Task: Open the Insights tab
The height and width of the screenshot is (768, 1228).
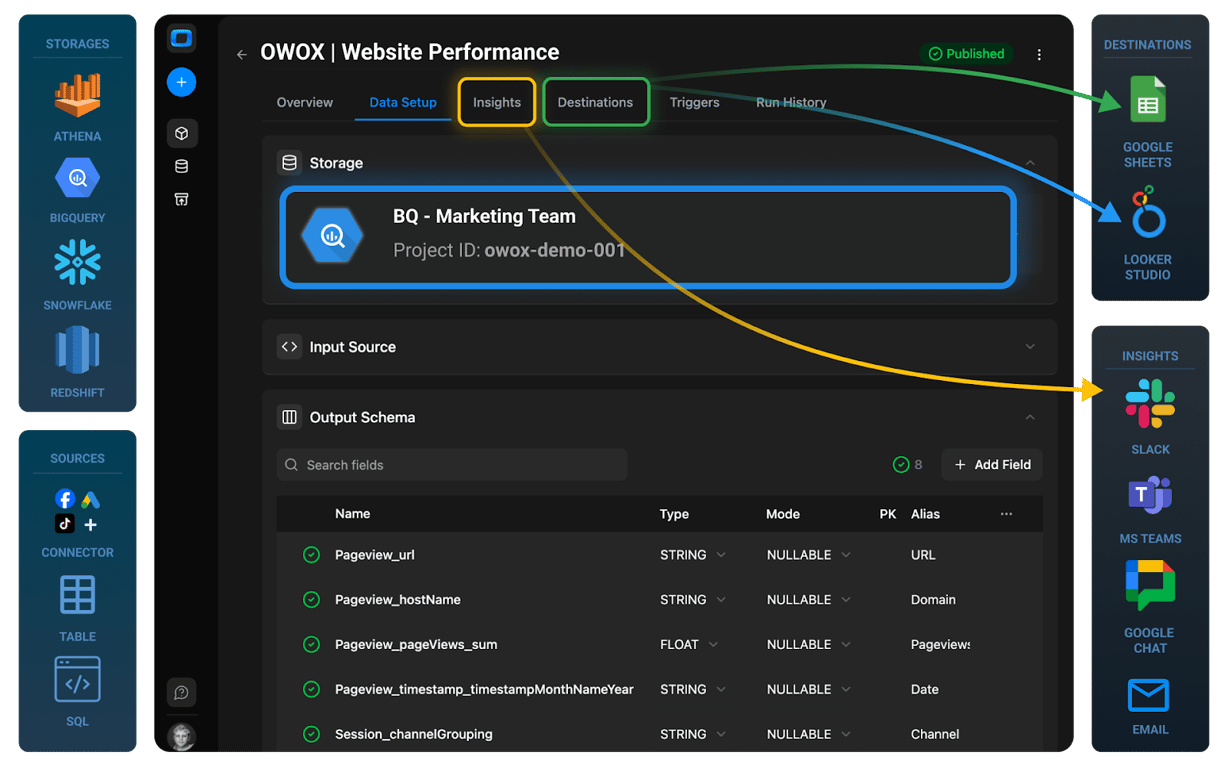Action: click(497, 102)
